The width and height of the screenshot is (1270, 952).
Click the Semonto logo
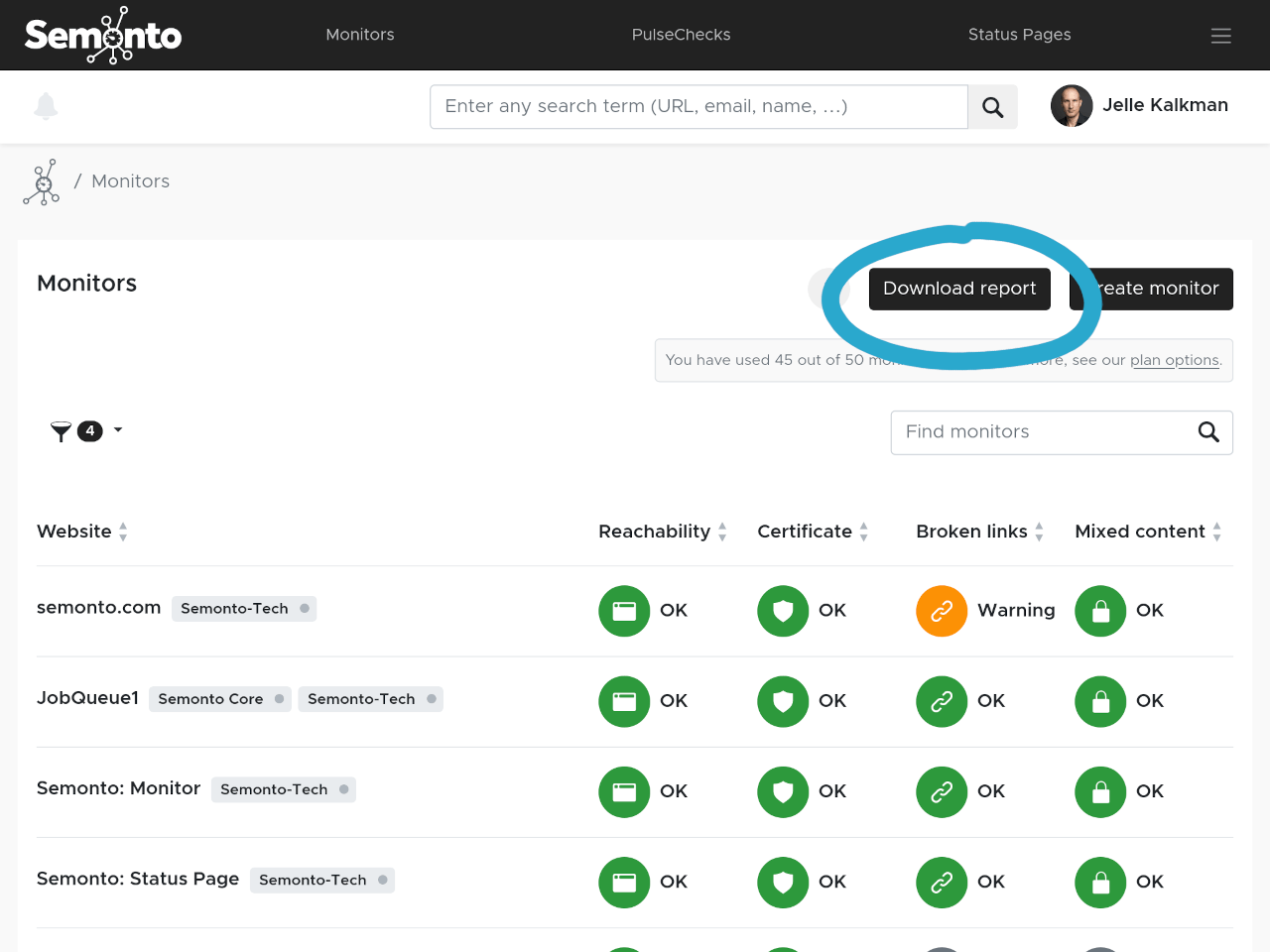pyautogui.click(x=103, y=36)
